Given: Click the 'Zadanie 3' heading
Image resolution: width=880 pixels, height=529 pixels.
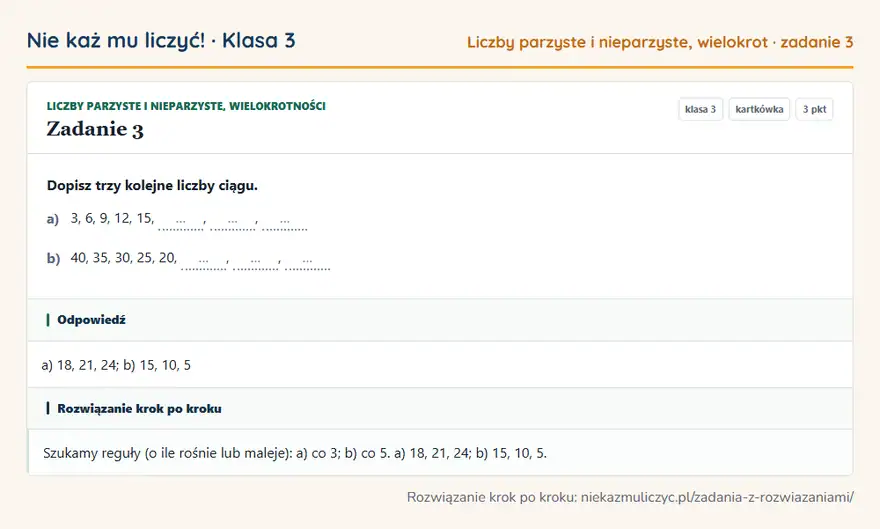Looking at the screenshot, I should pyautogui.click(x=95, y=129).
